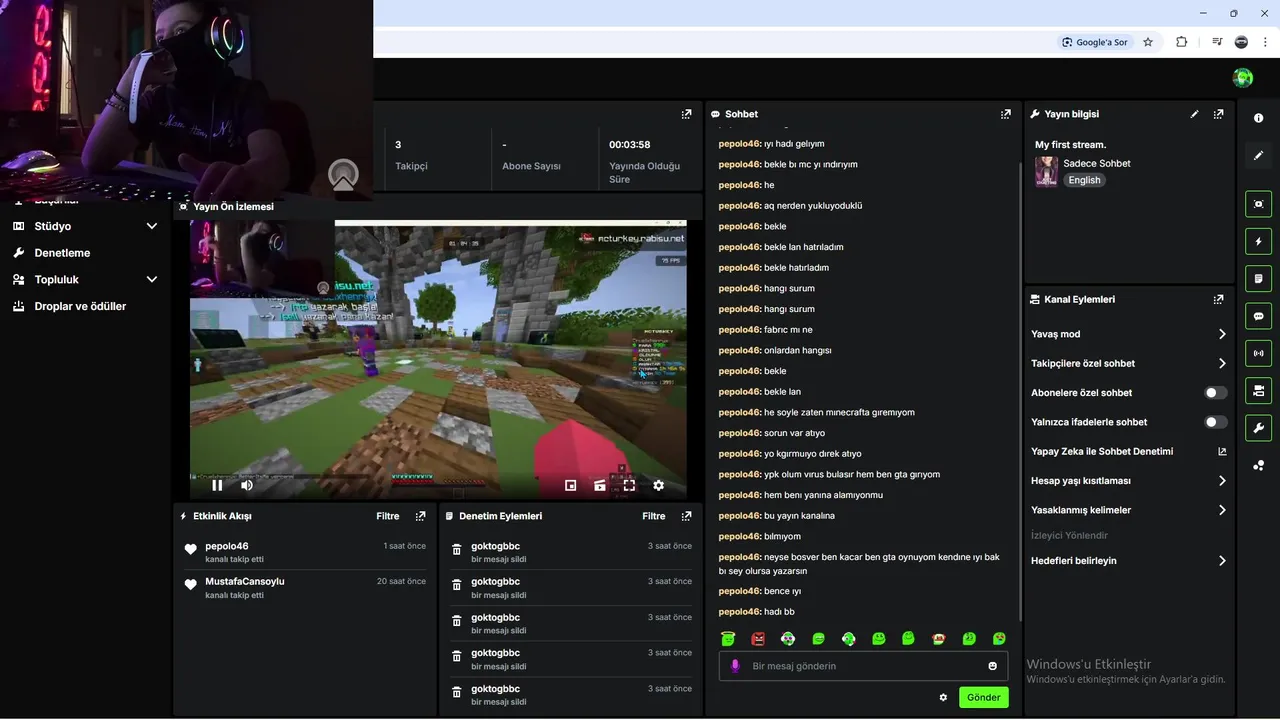
Task: Open the Sadece Sohbet category link
Action: pos(1097,163)
